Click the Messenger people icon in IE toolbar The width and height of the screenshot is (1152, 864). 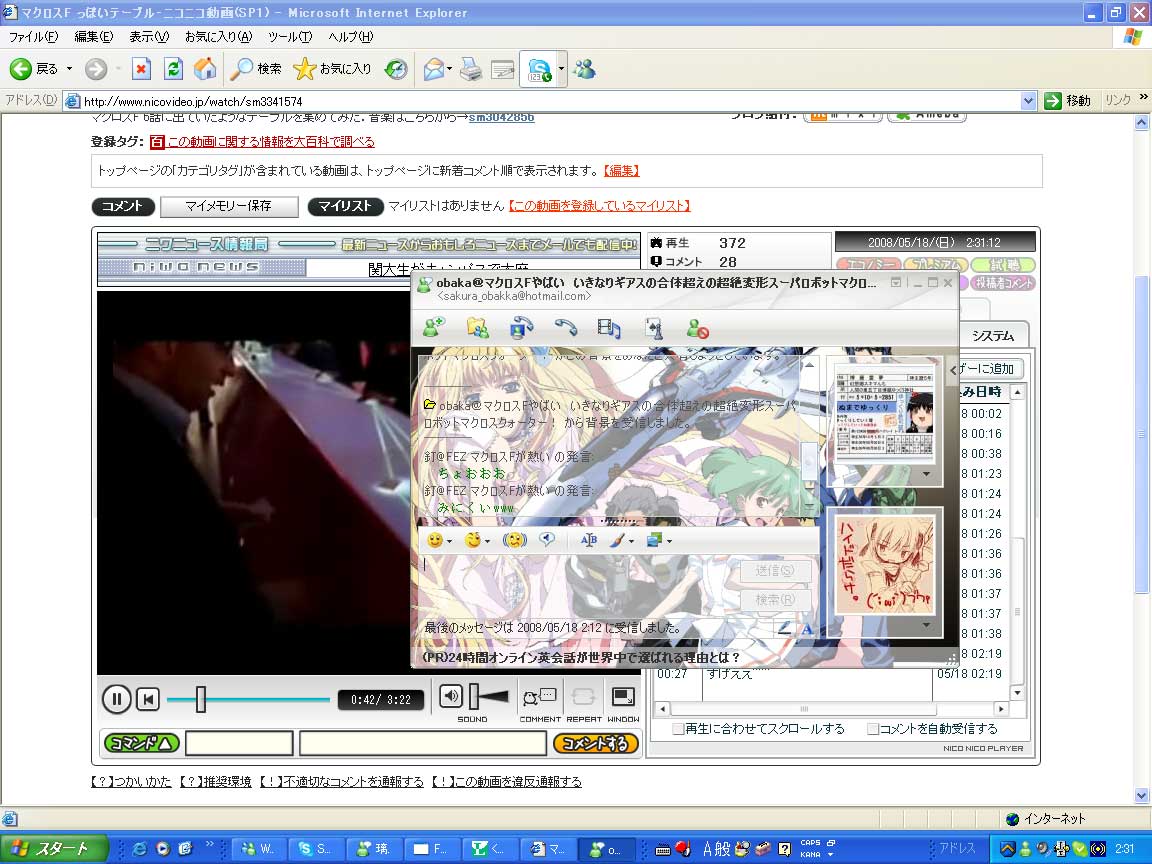(x=585, y=69)
